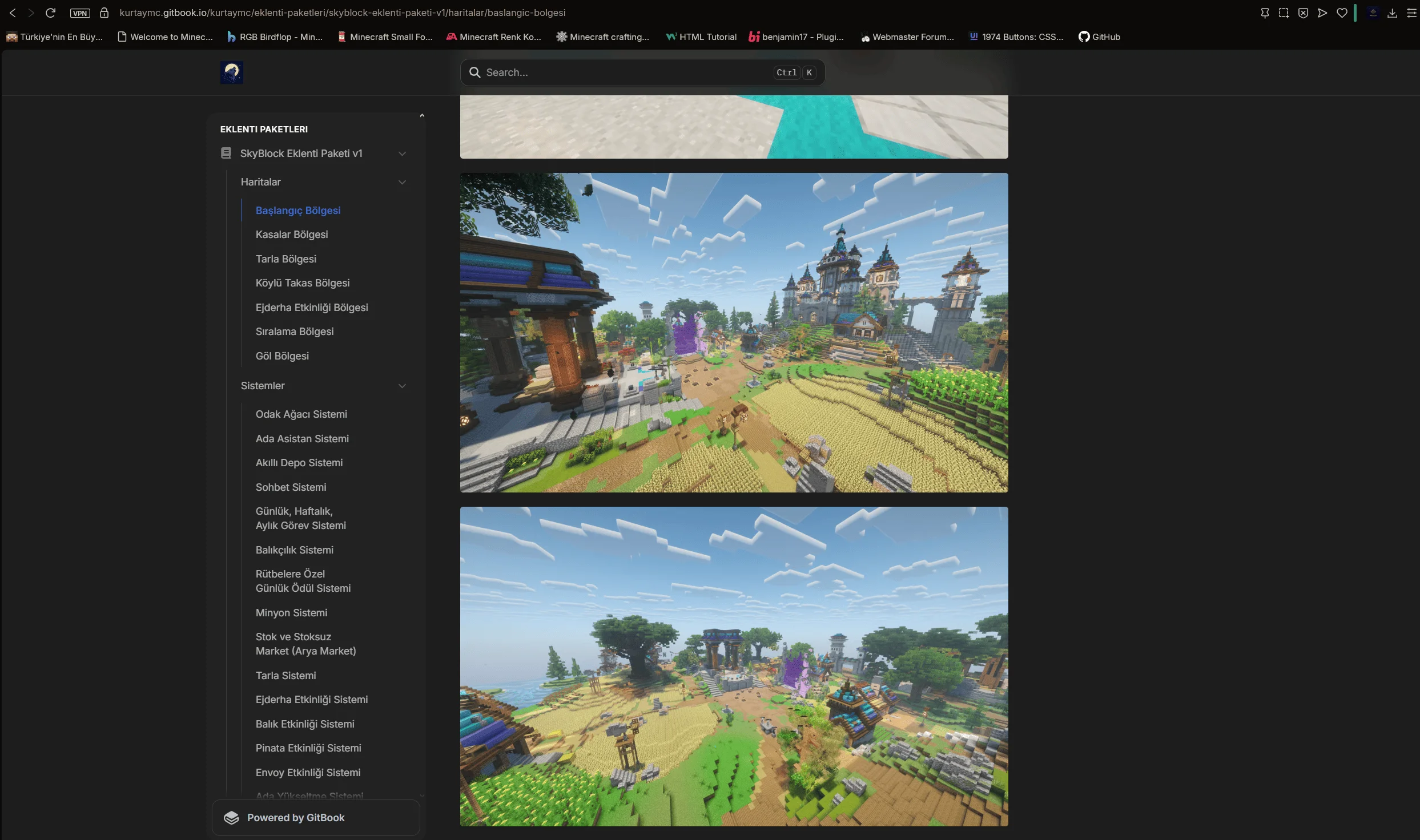This screenshot has height=840, width=1420.
Task: Click the KurtayMC site logo
Action: pos(232,72)
